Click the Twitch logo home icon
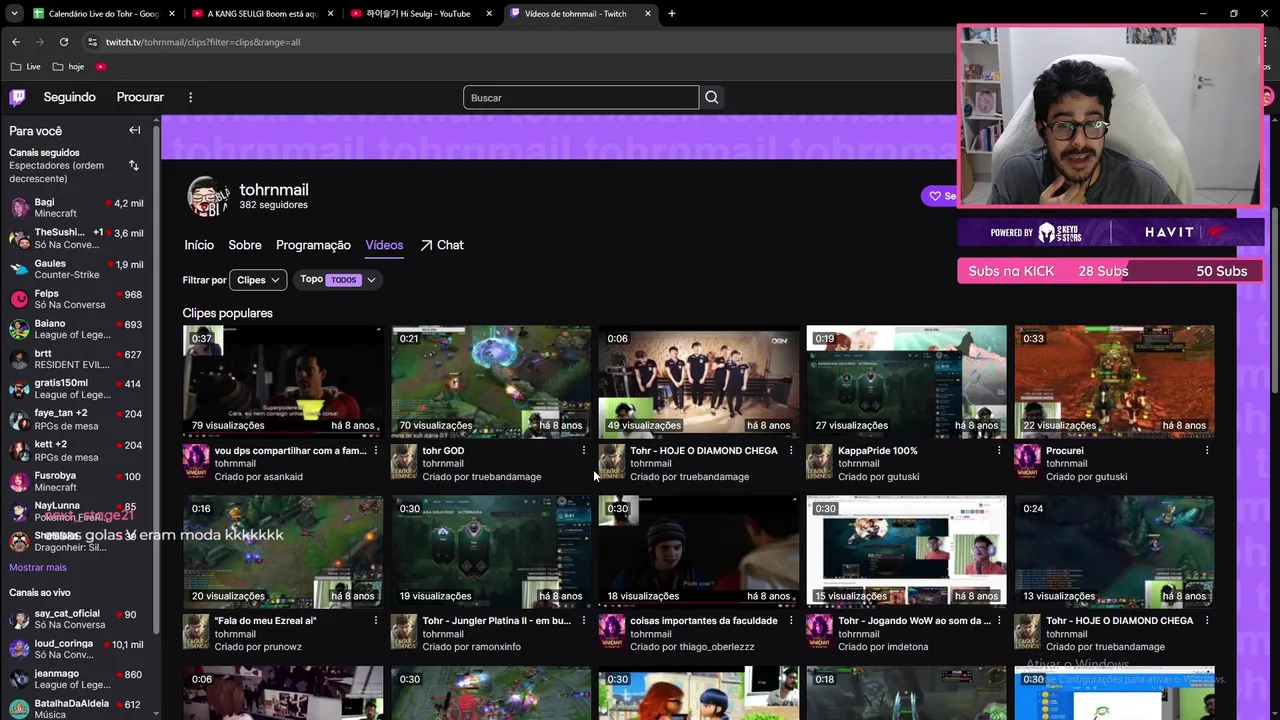1280x720 pixels. click(x=18, y=97)
